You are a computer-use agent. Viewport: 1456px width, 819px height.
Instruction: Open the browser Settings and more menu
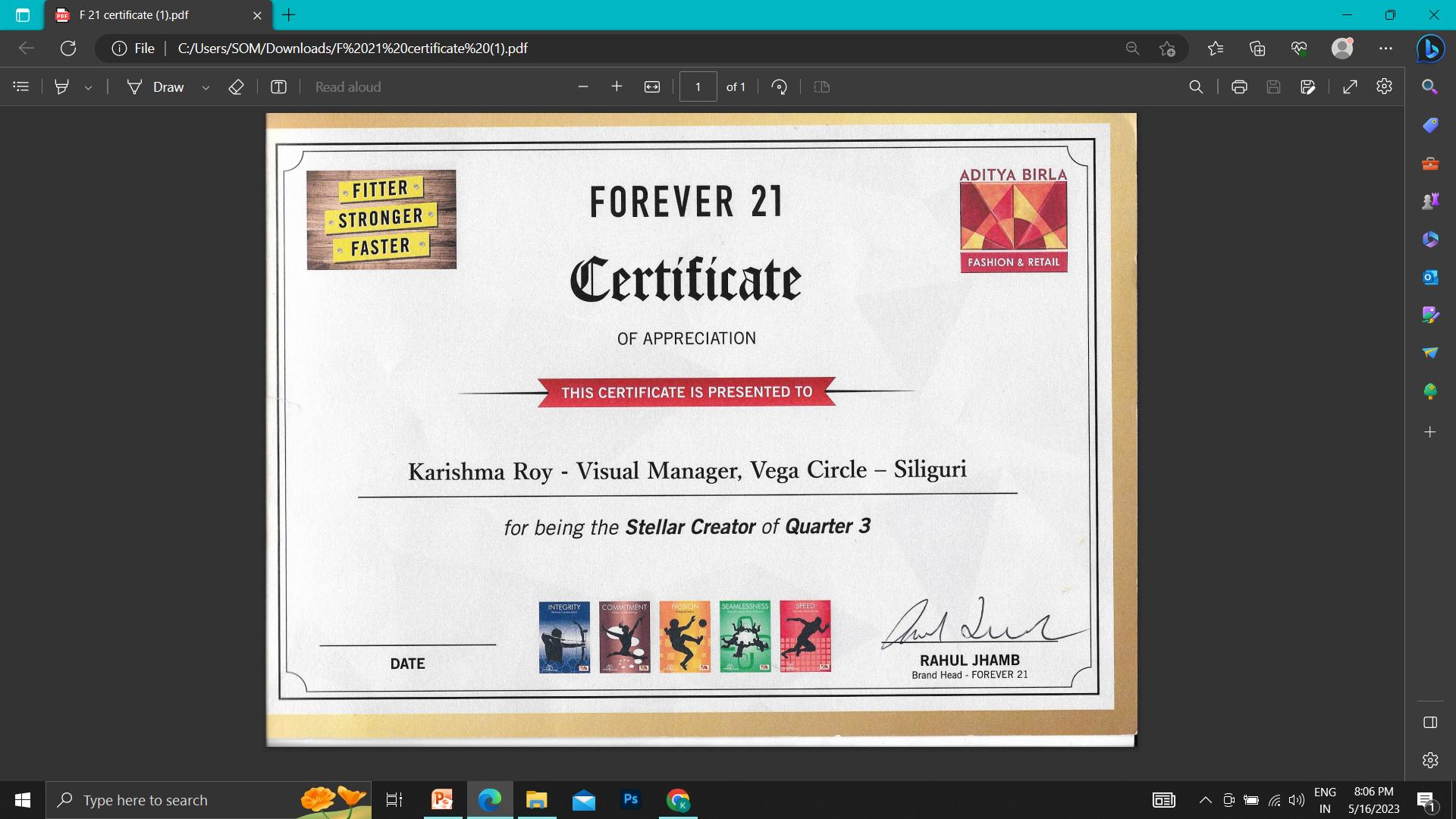pyautogui.click(x=1385, y=49)
